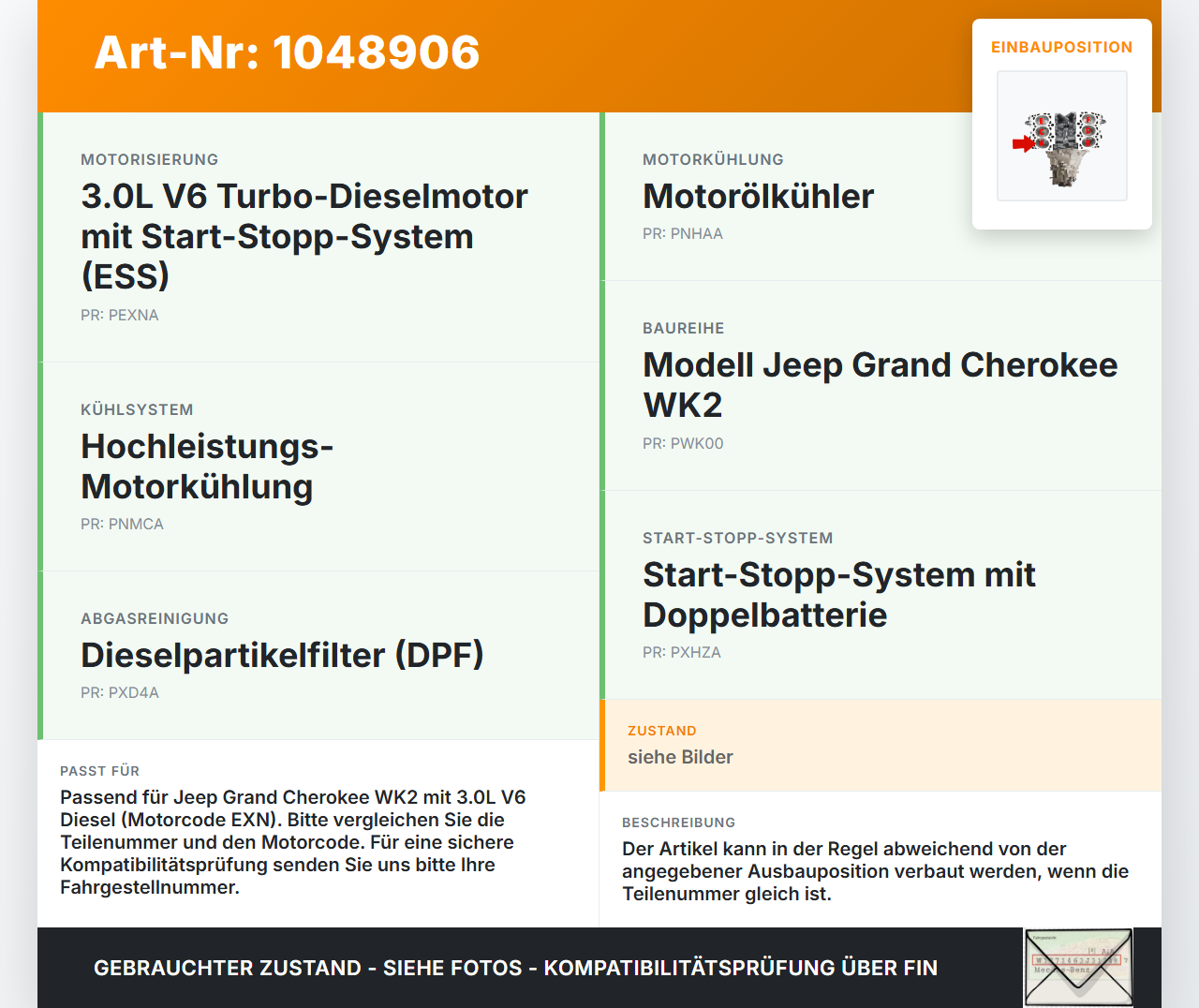Click the PASST FÜR label
The image size is (1199, 1008).
(99, 771)
